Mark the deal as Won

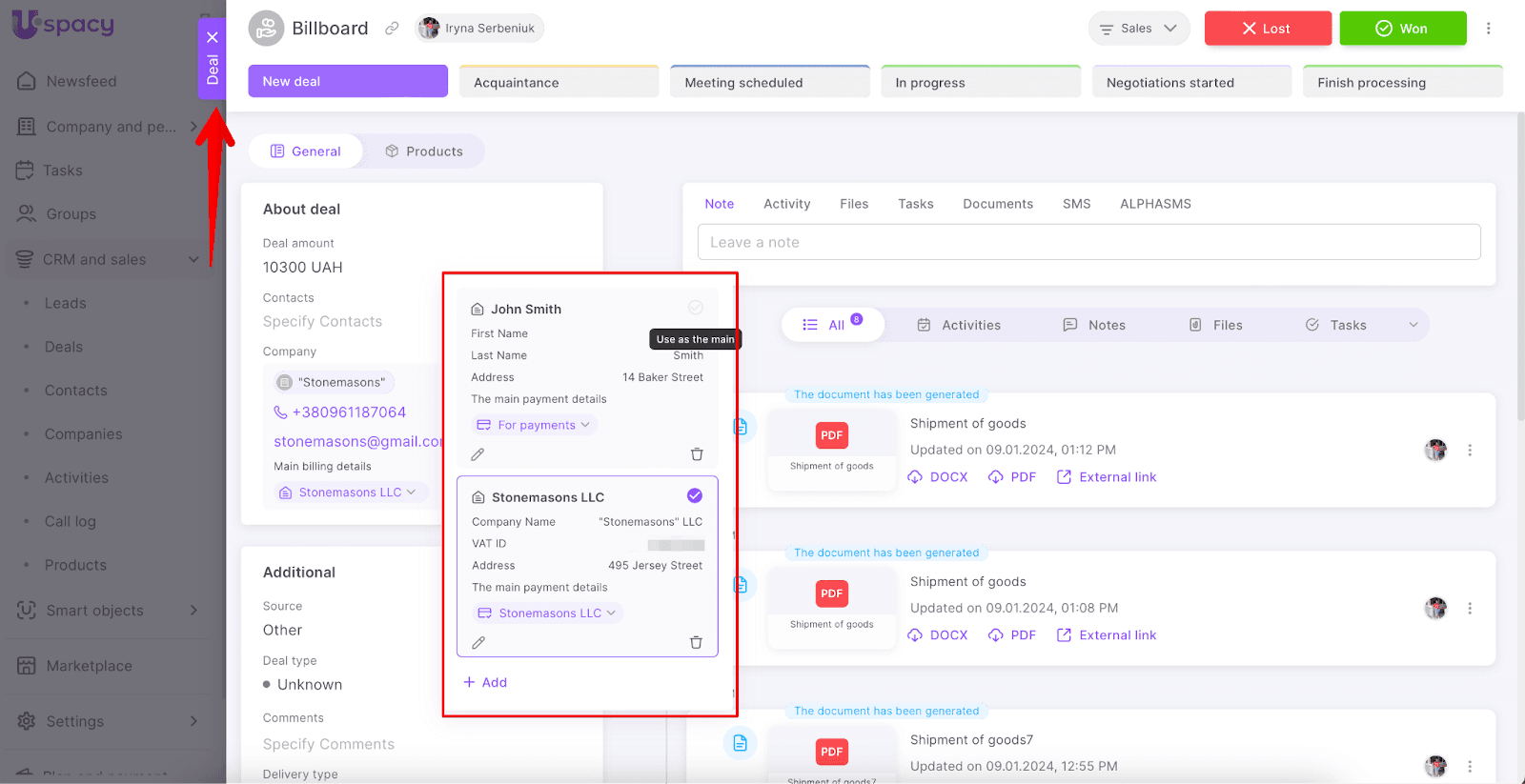pyautogui.click(x=1402, y=29)
